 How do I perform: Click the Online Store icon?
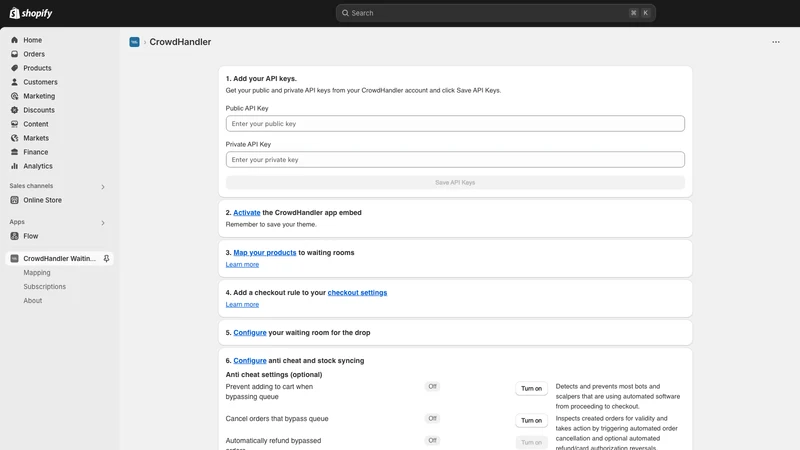14,200
